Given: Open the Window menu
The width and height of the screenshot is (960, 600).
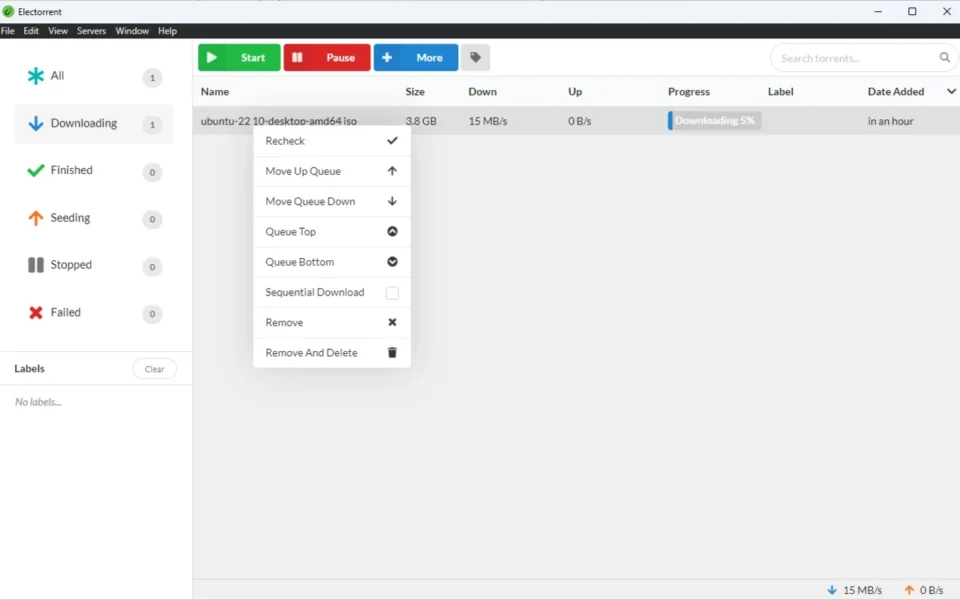Looking at the screenshot, I should 132,31.
